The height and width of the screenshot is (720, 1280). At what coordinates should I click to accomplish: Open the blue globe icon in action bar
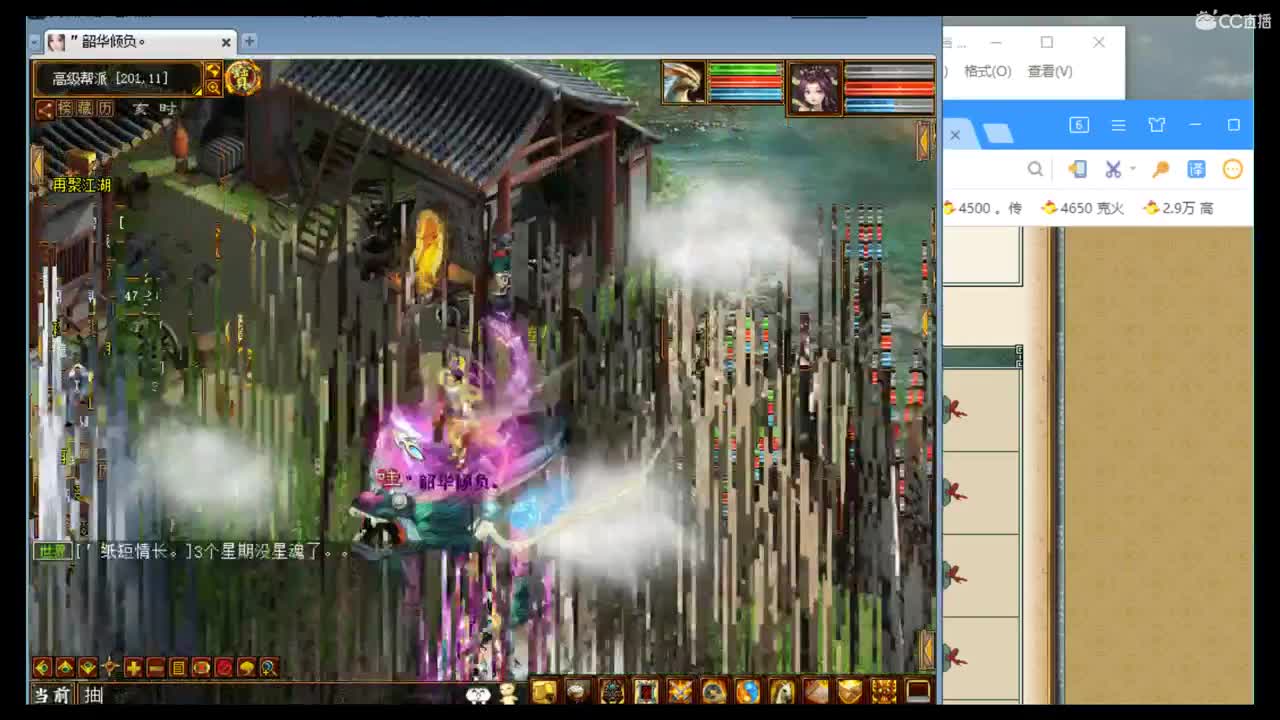point(748,691)
